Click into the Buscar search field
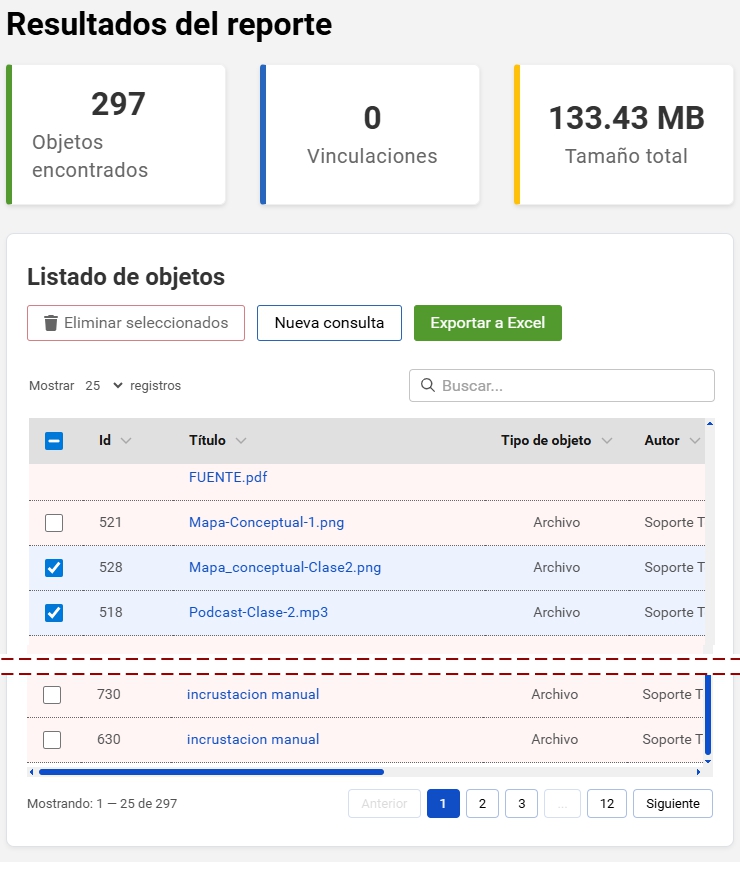Image resolution: width=740 pixels, height=871 pixels. pos(570,386)
